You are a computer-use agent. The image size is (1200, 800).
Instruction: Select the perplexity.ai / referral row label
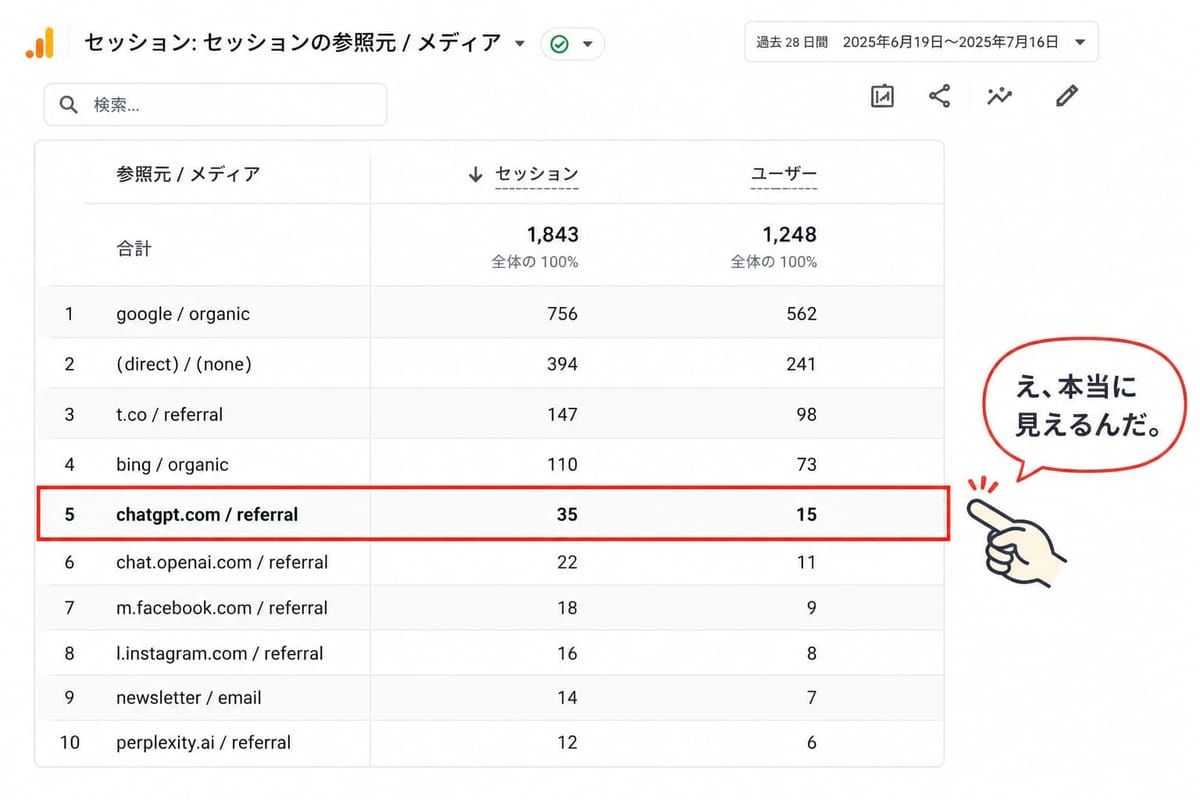click(203, 743)
